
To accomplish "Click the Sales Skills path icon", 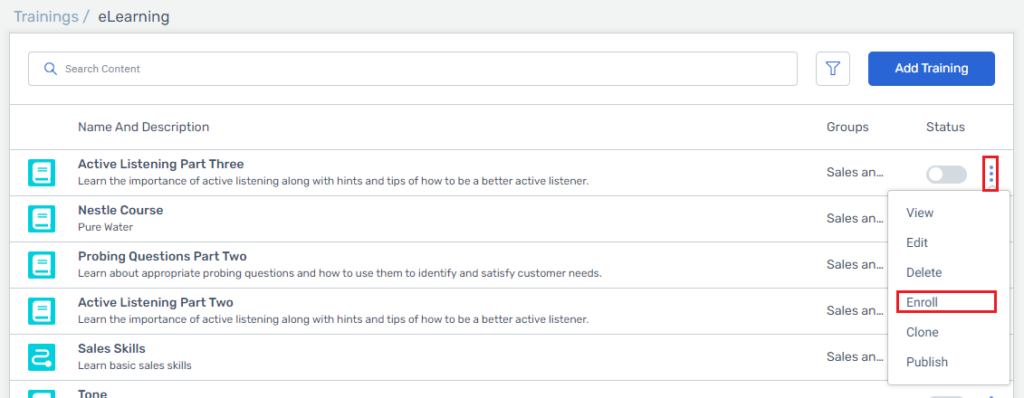I will (x=42, y=357).
